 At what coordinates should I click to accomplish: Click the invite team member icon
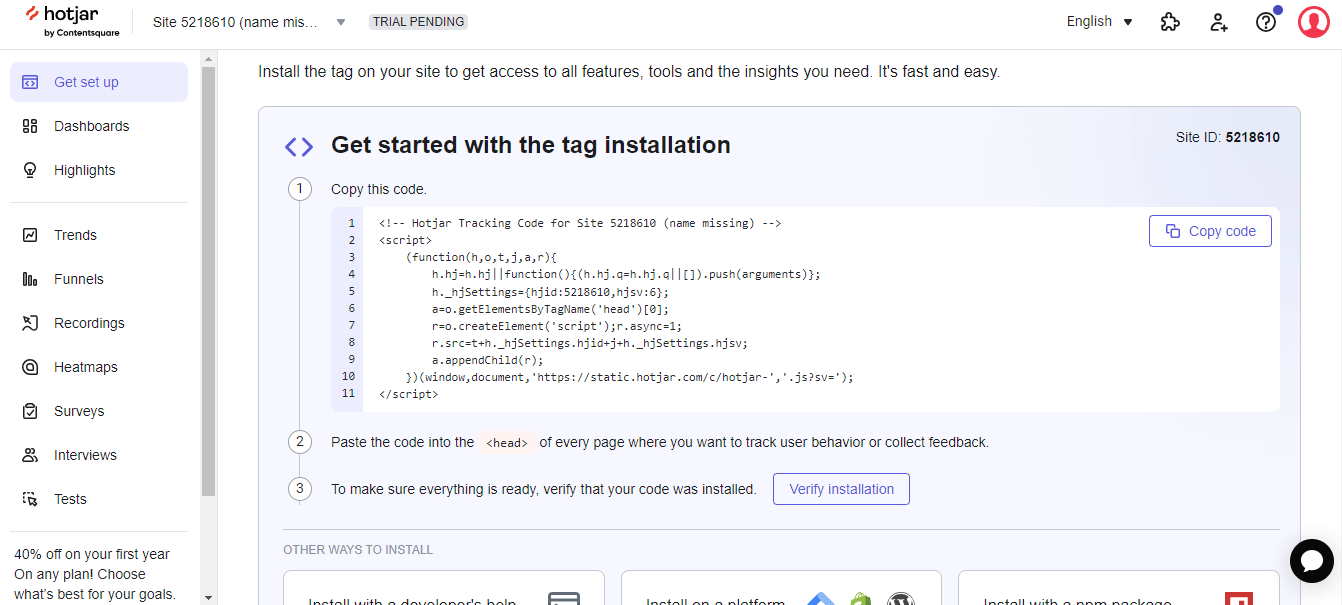coord(1218,22)
